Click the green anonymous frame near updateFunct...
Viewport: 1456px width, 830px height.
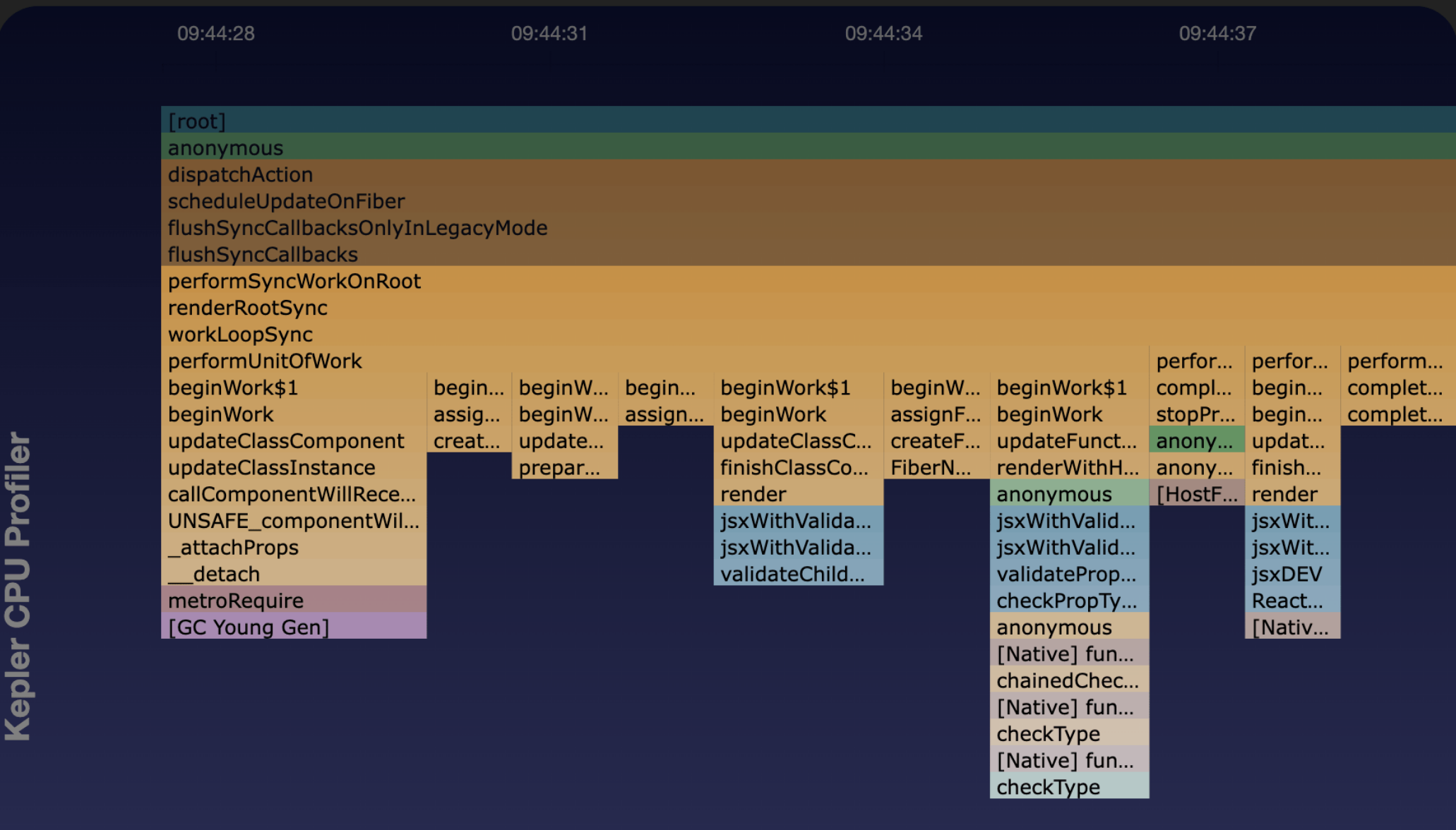[1196, 440]
